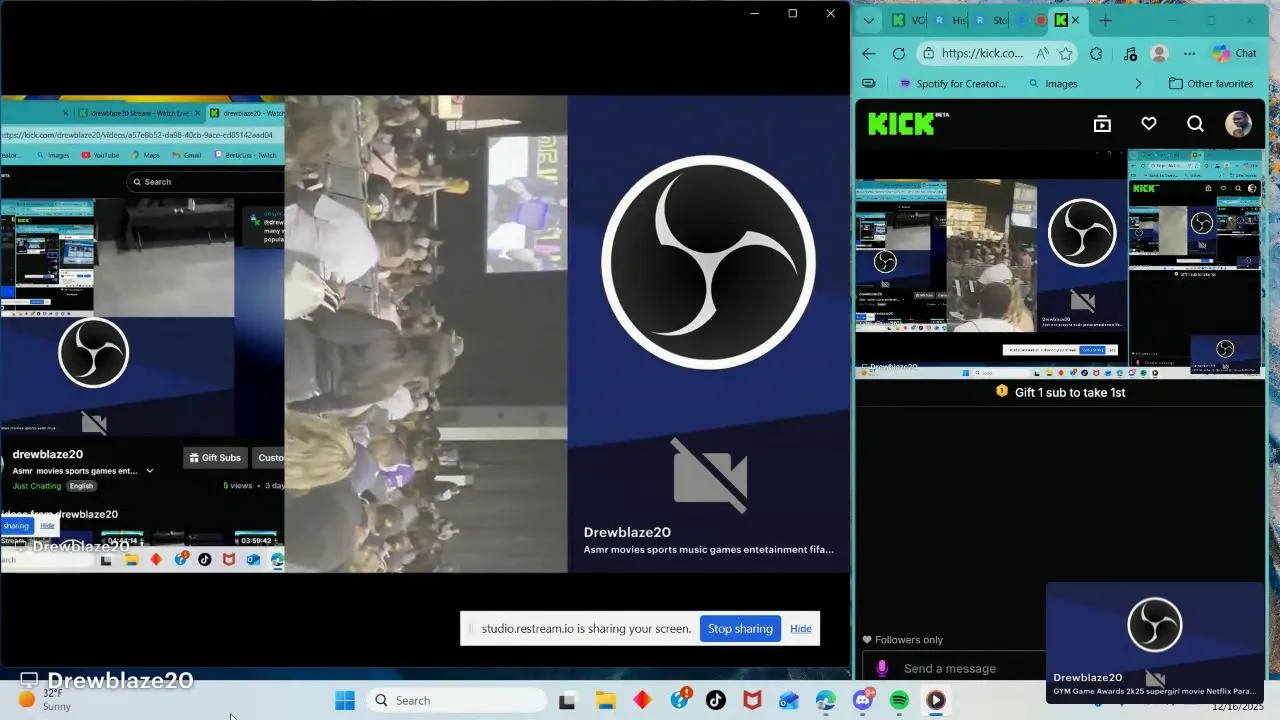Open Copilot Chat in Edge
This screenshot has height=720, width=1280.
click(x=1235, y=54)
